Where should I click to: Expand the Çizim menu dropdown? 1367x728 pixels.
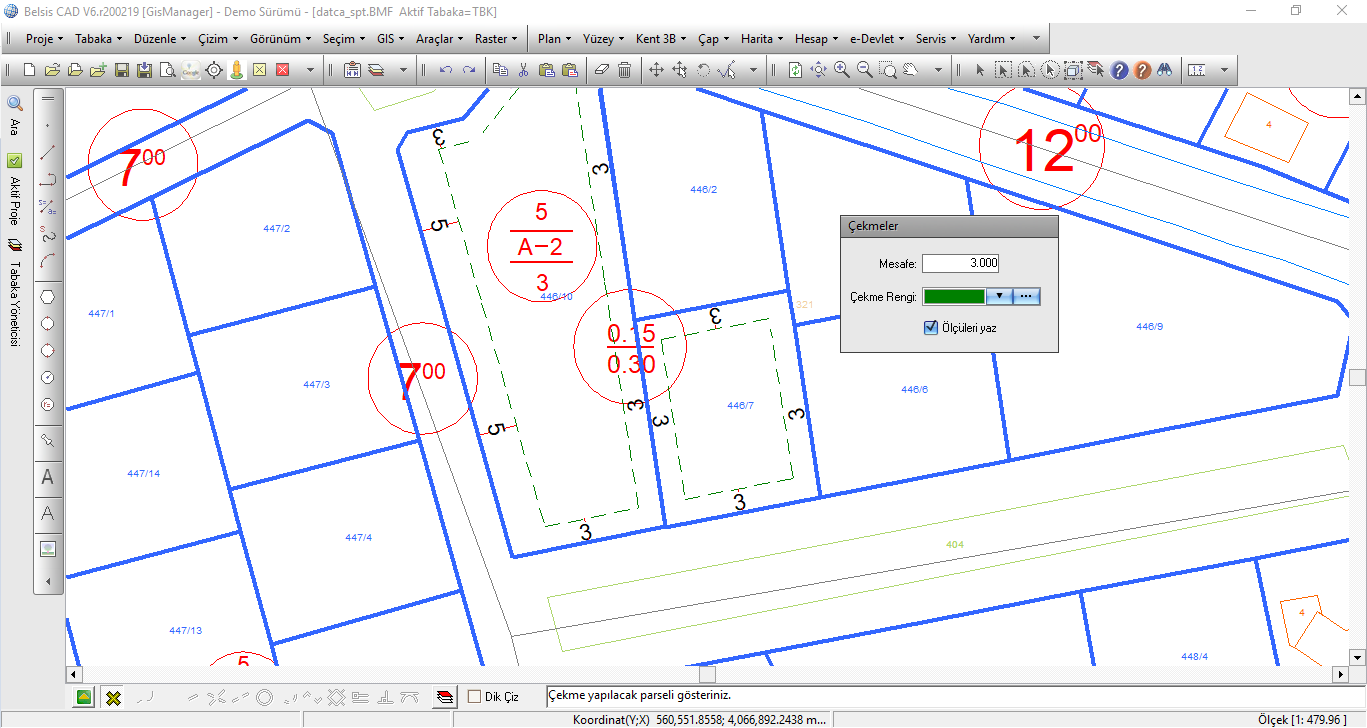point(217,39)
